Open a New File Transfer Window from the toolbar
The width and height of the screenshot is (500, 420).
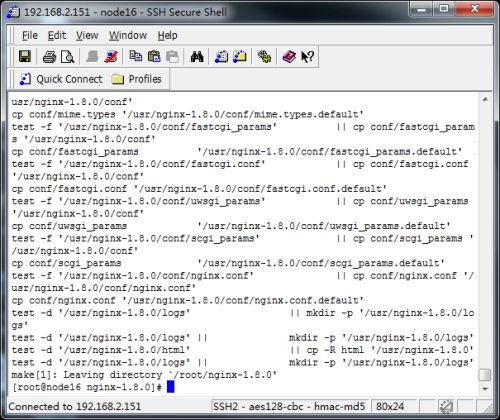click(x=239, y=57)
